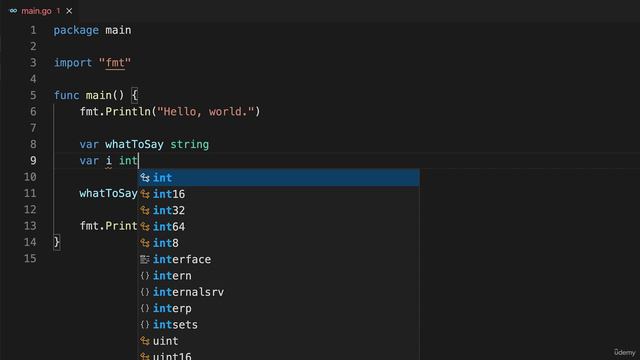Click "func" keyword on line 5

[x=67, y=96]
